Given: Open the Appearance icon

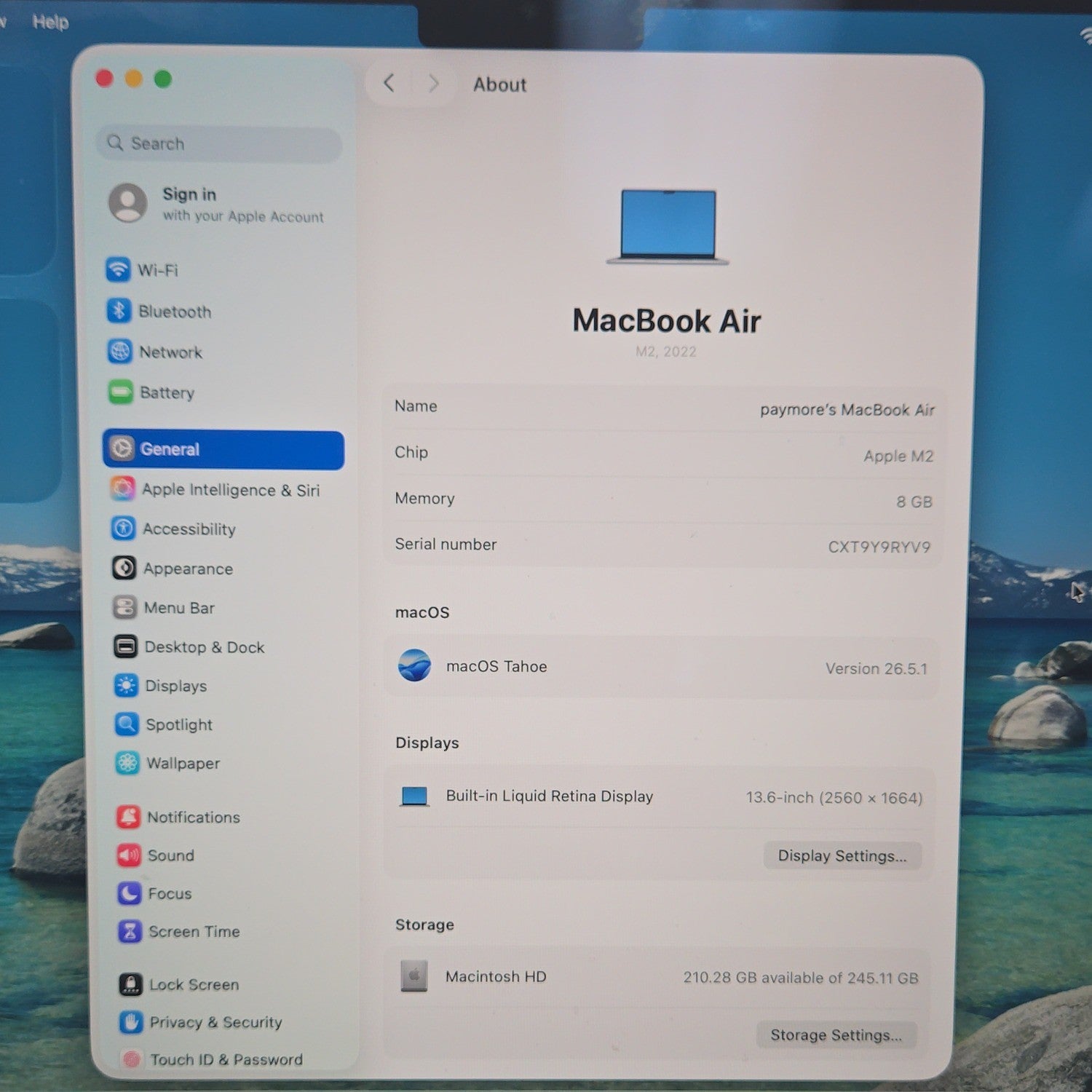Looking at the screenshot, I should click(124, 568).
